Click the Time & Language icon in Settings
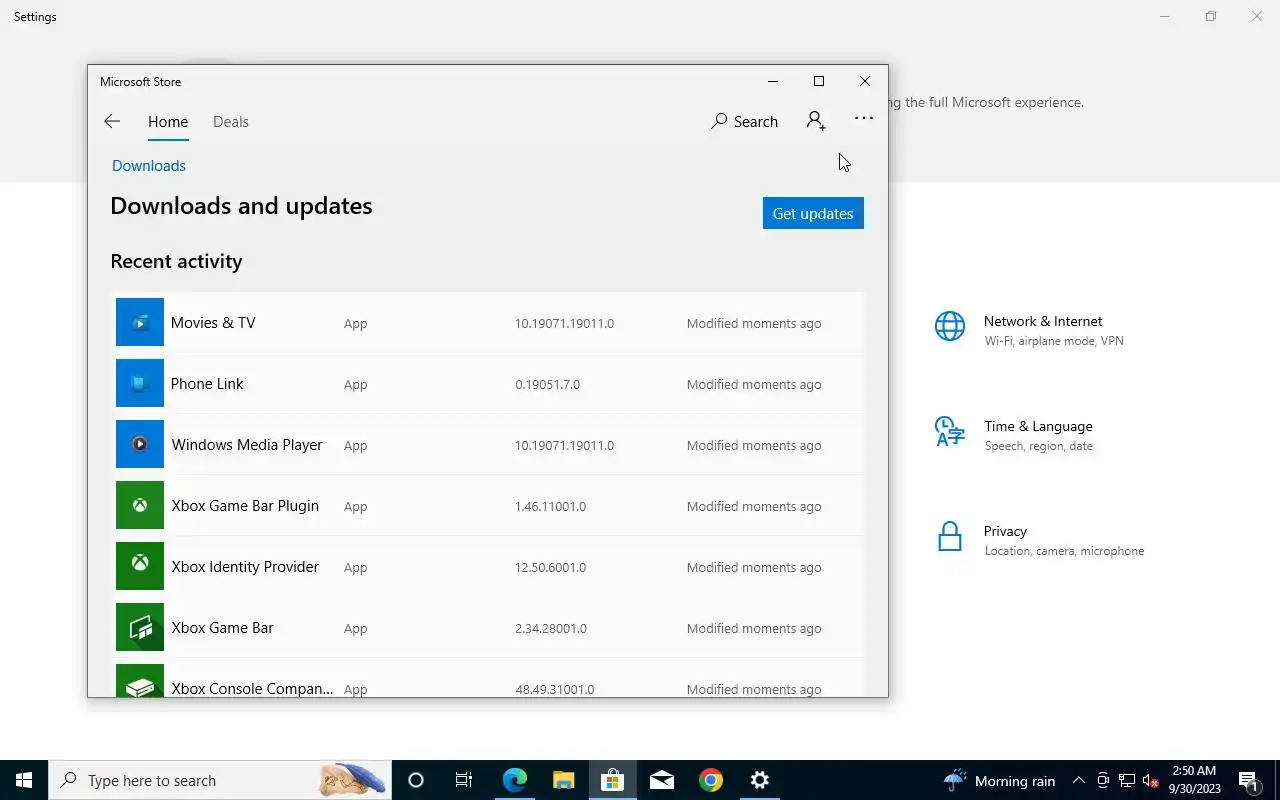 pos(950,431)
